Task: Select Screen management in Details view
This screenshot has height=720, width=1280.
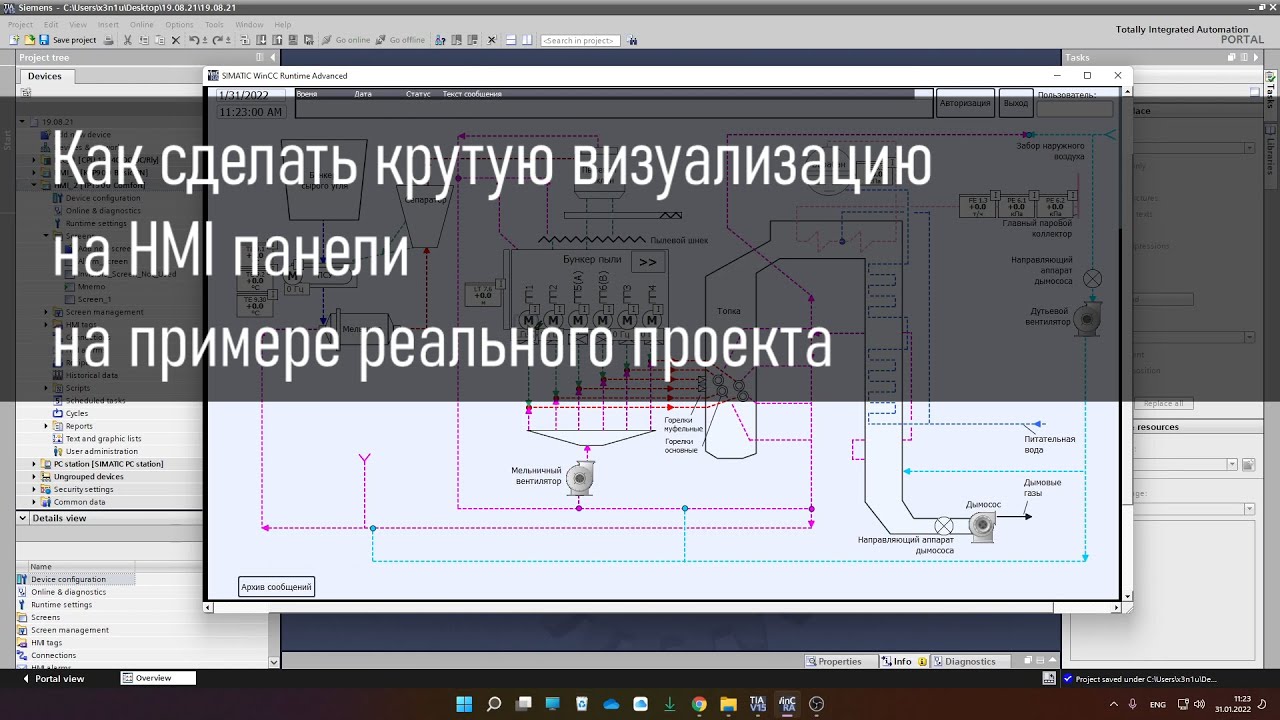Action: coord(69,630)
